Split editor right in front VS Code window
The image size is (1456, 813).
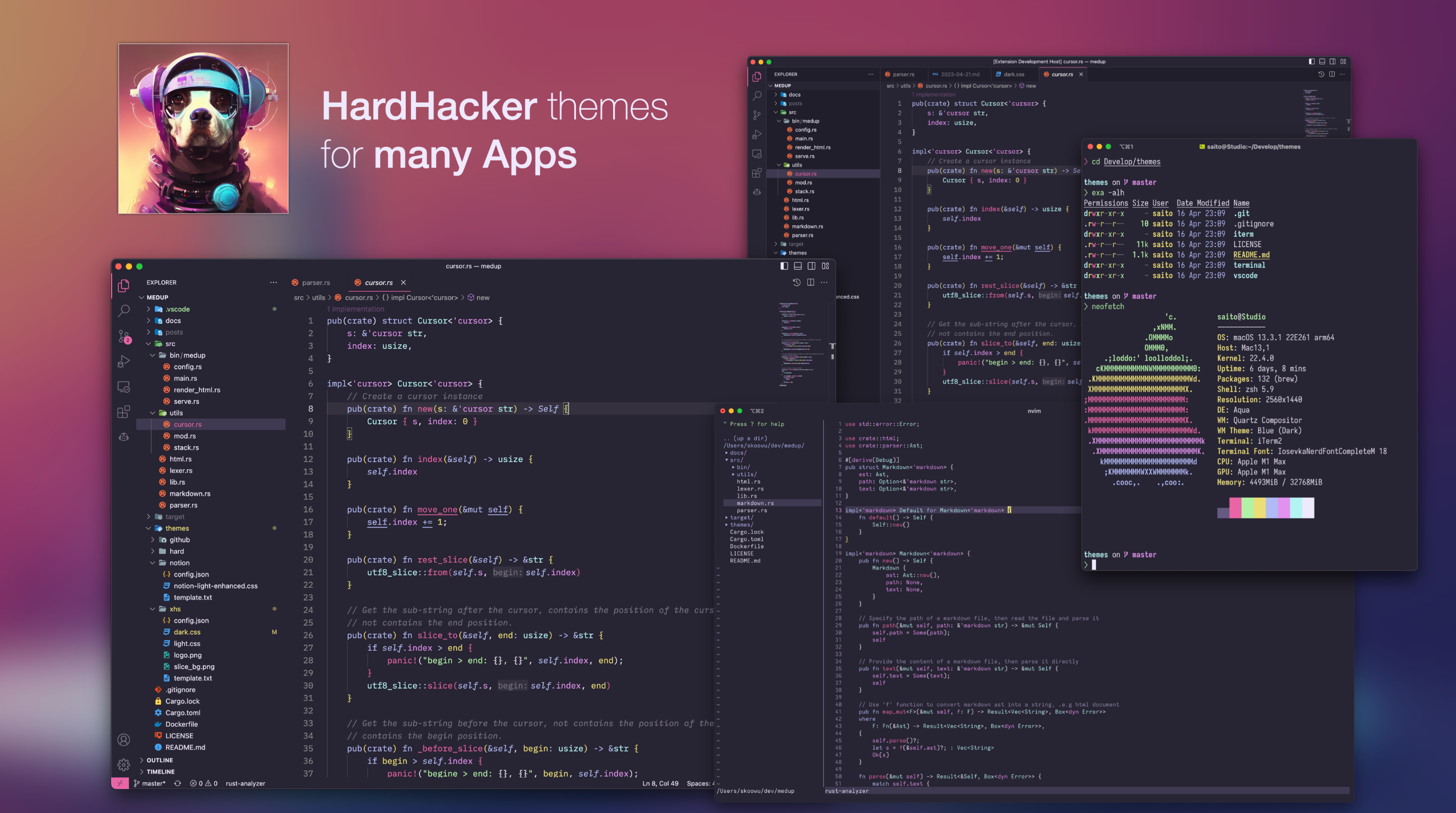coord(810,282)
